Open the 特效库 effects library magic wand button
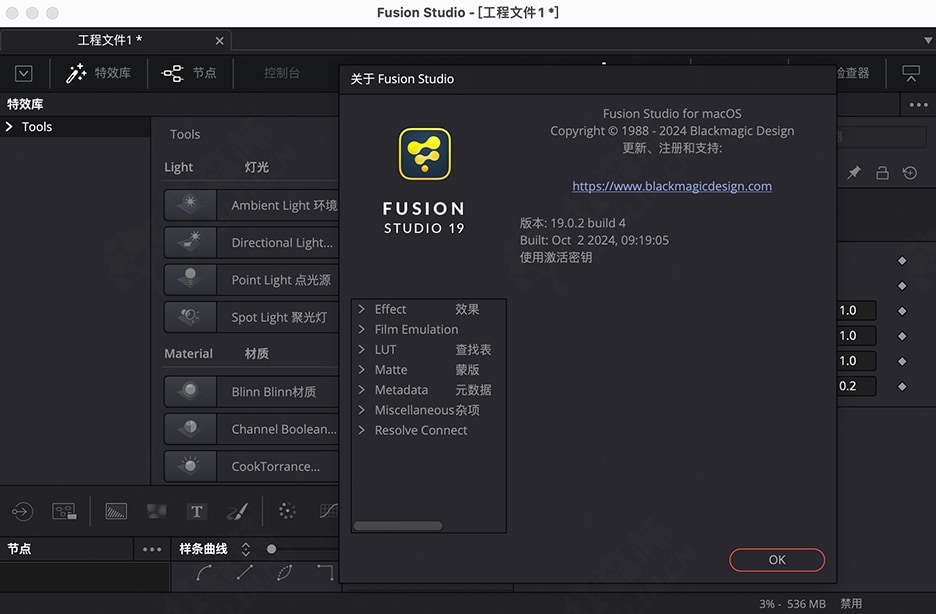This screenshot has height=614, width=936. tap(98, 73)
